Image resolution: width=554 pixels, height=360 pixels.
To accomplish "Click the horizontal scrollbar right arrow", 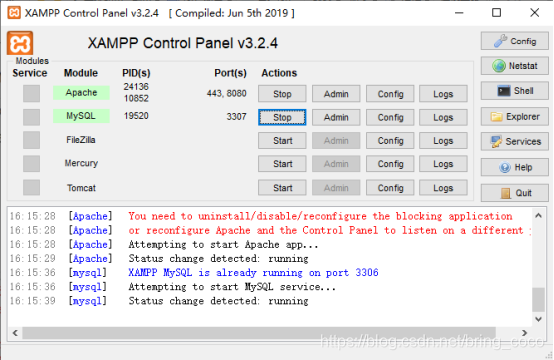I will (x=524, y=333).
